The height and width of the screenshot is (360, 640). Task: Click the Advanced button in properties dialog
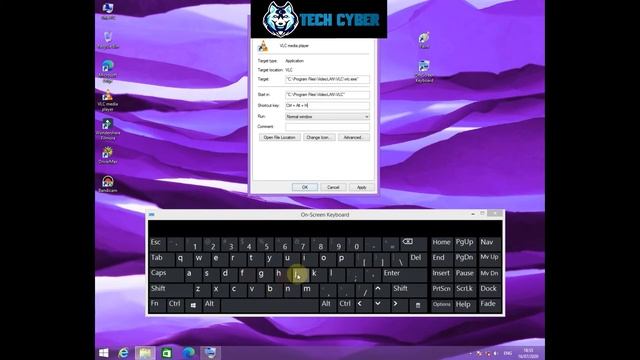[353, 138]
